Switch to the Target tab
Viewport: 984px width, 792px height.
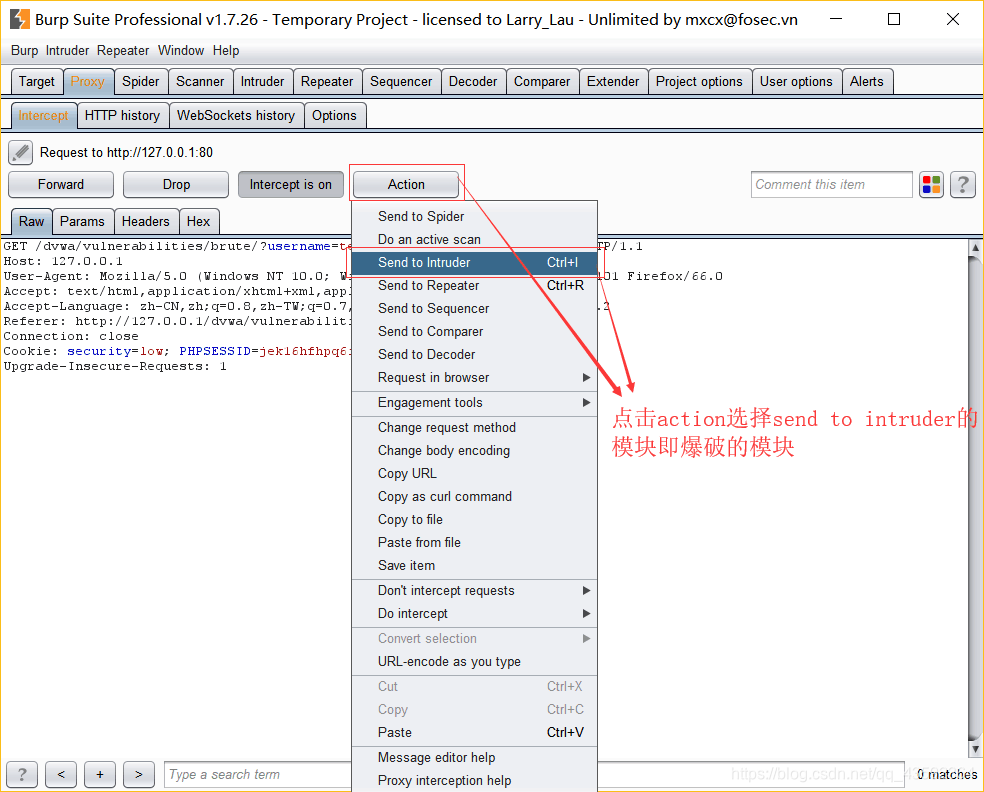click(x=37, y=82)
